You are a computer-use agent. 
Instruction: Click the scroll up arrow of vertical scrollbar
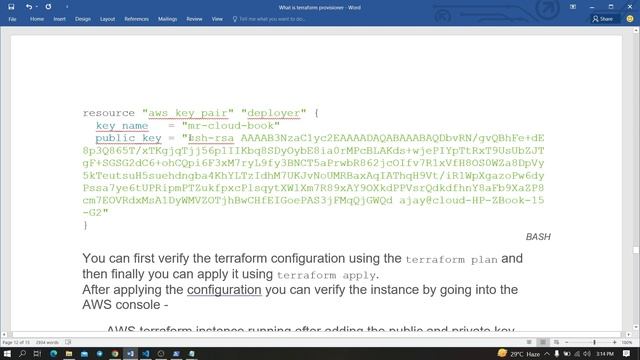[x=636, y=31]
